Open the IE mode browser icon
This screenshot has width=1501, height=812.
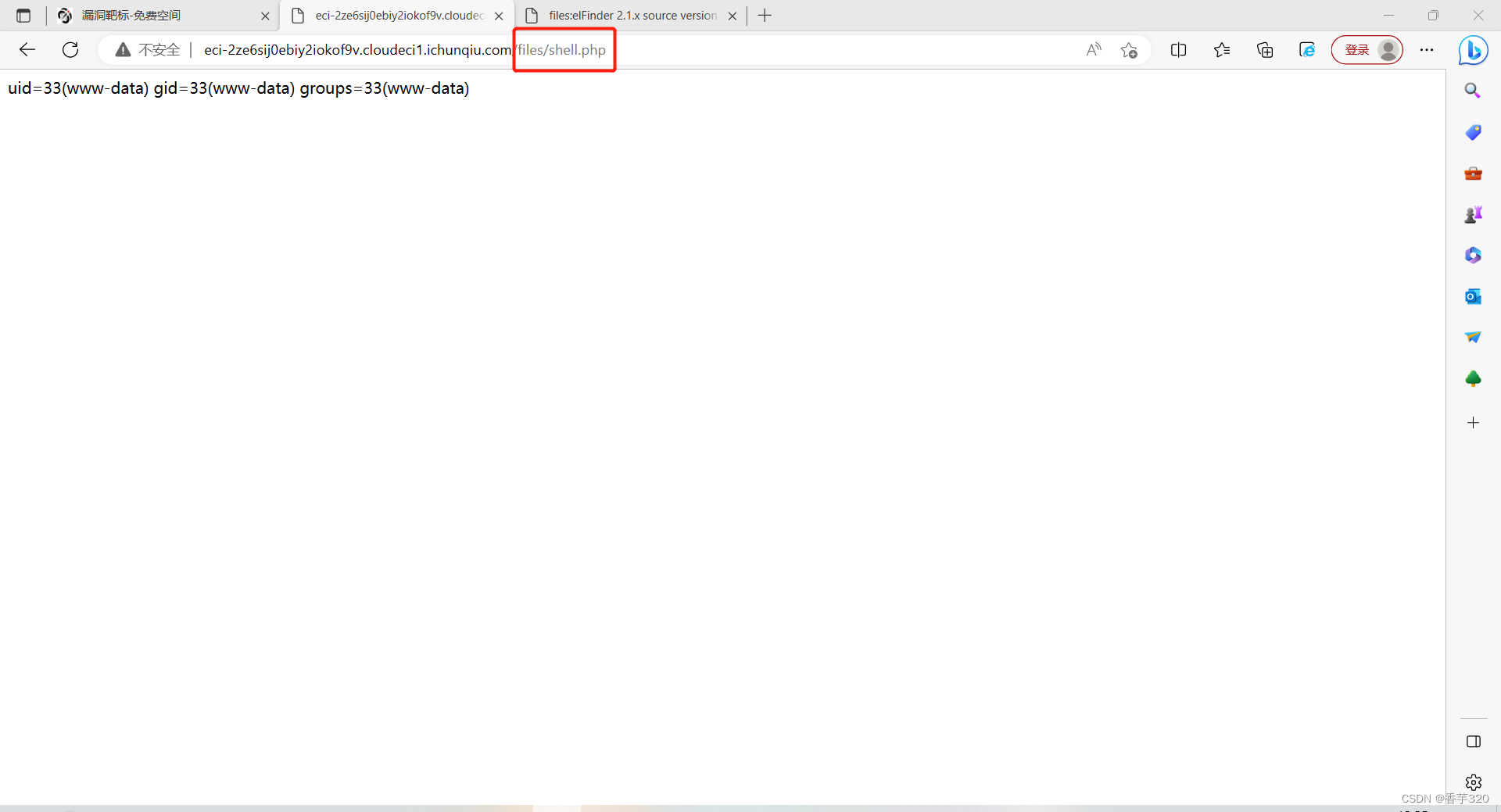point(1307,50)
